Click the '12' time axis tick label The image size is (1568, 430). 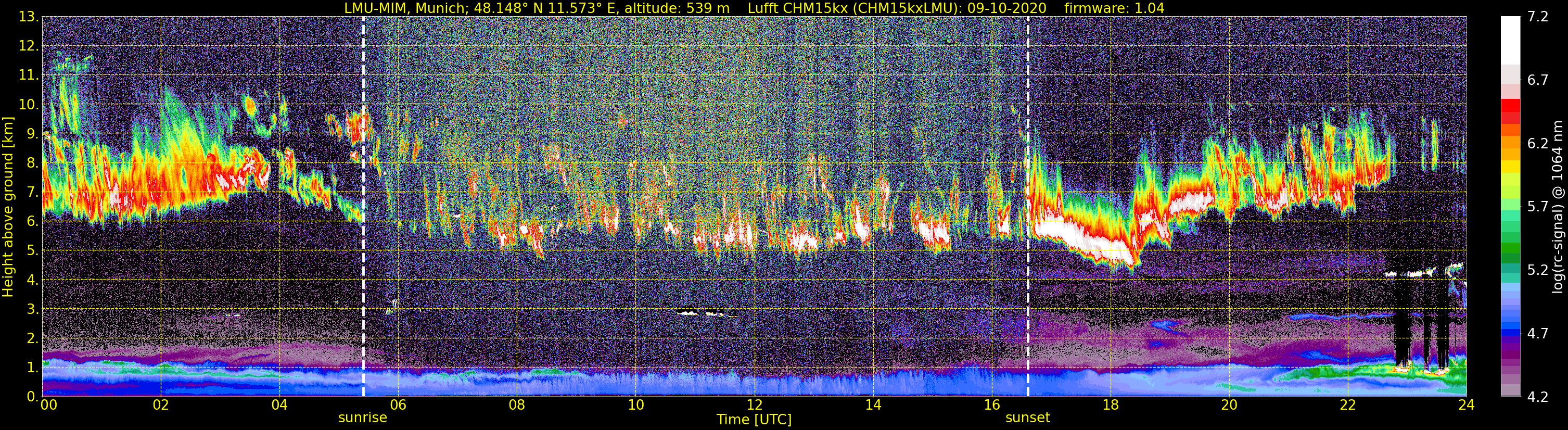click(754, 405)
